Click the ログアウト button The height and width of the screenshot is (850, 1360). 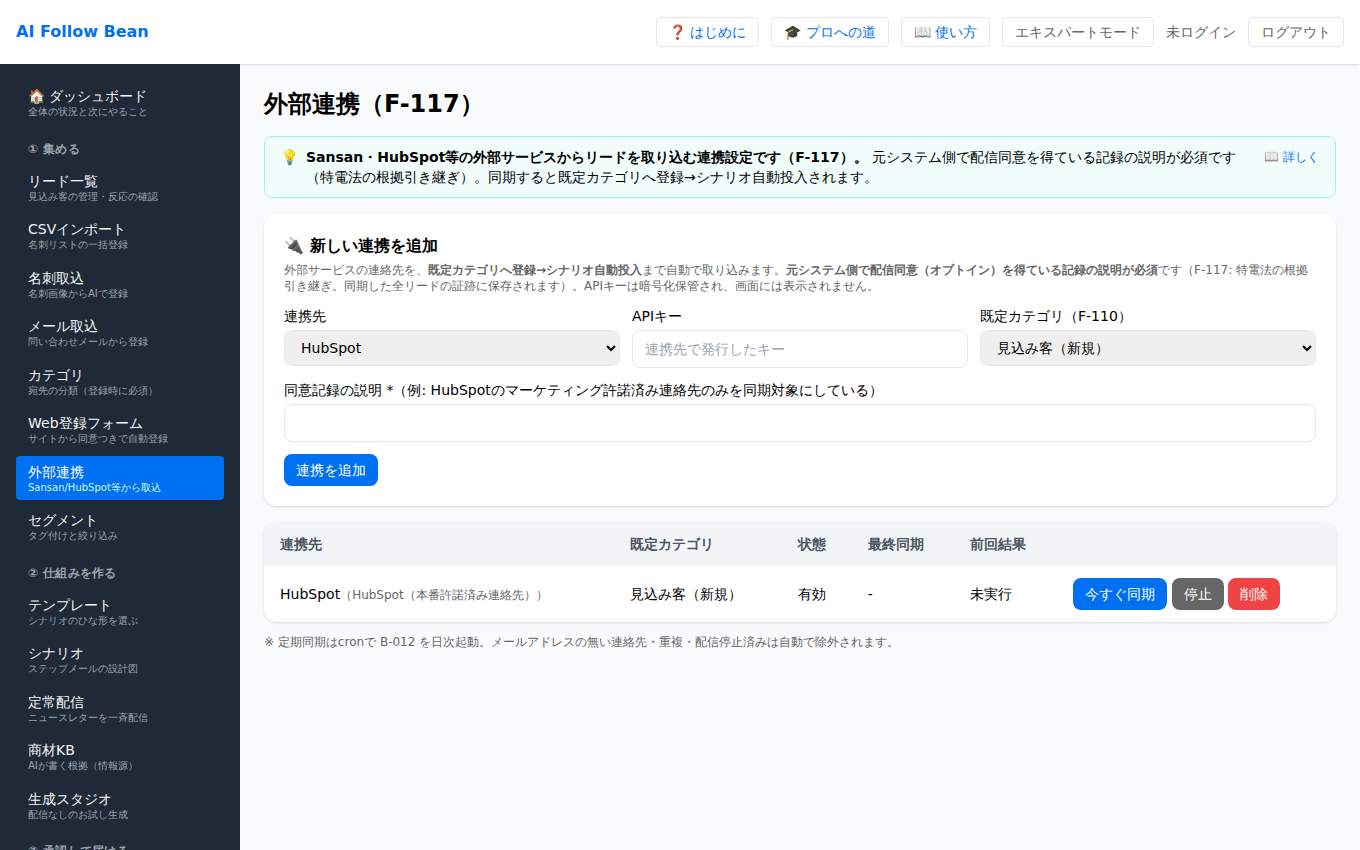1296,32
